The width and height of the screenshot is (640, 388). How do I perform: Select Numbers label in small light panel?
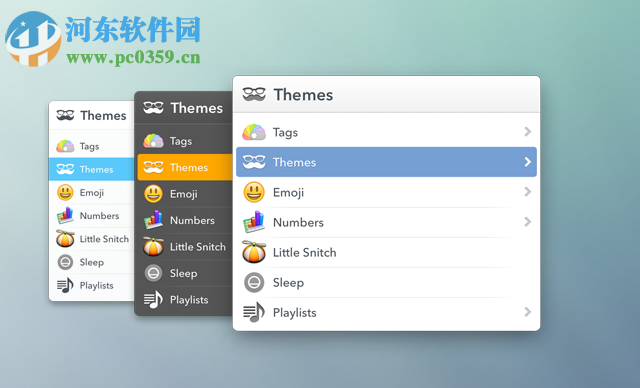pyautogui.click(x=99, y=216)
